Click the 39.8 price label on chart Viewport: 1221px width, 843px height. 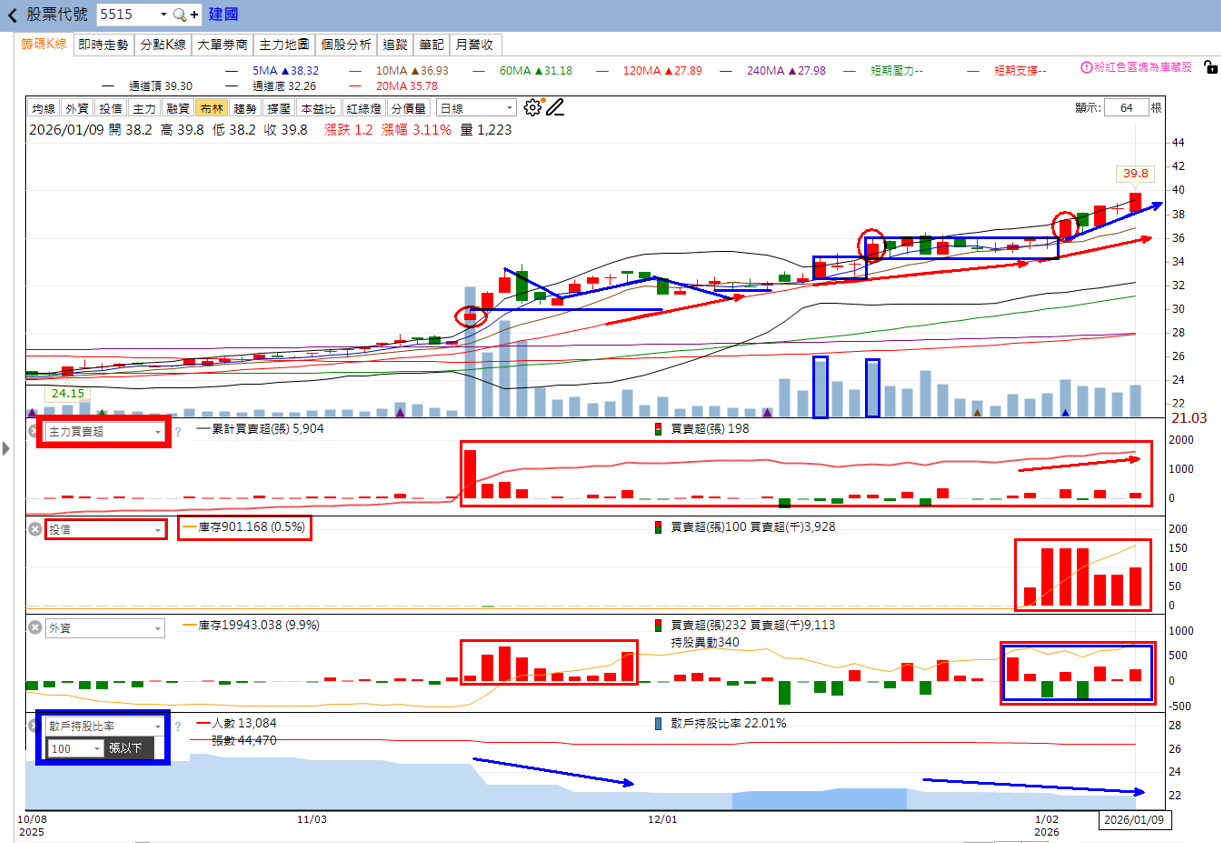tap(1135, 173)
